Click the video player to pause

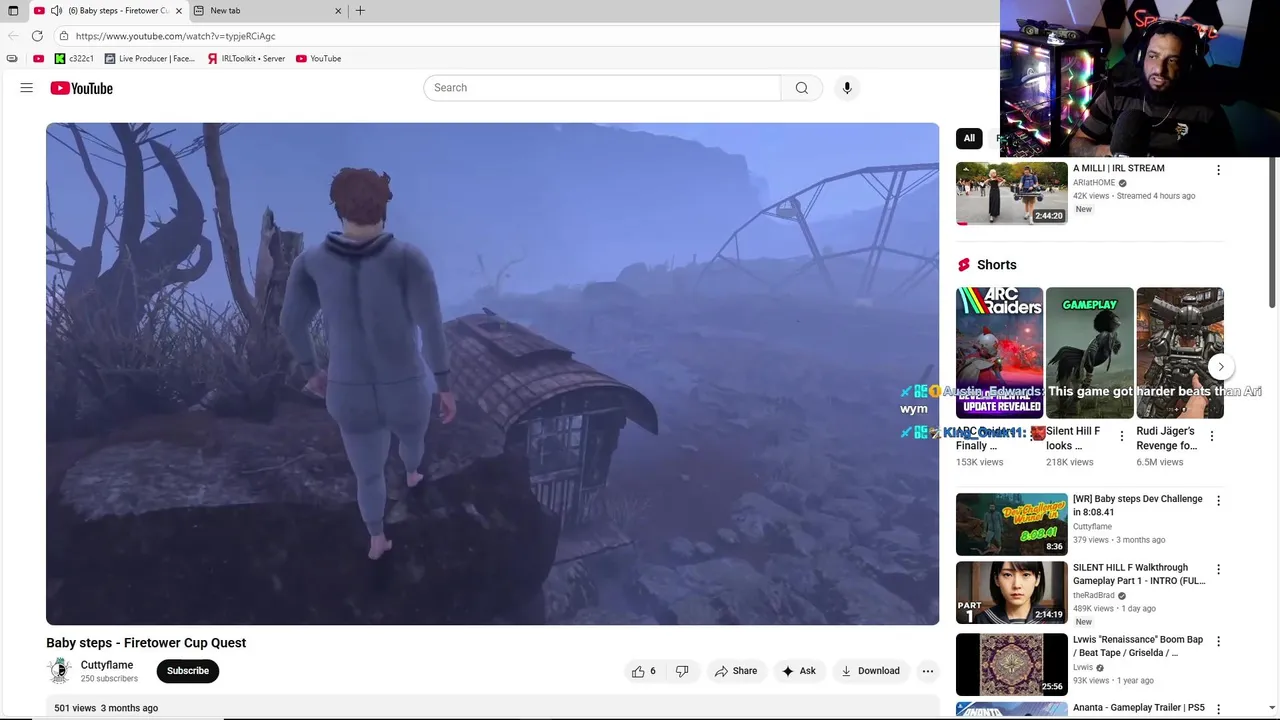pos(492,374)
